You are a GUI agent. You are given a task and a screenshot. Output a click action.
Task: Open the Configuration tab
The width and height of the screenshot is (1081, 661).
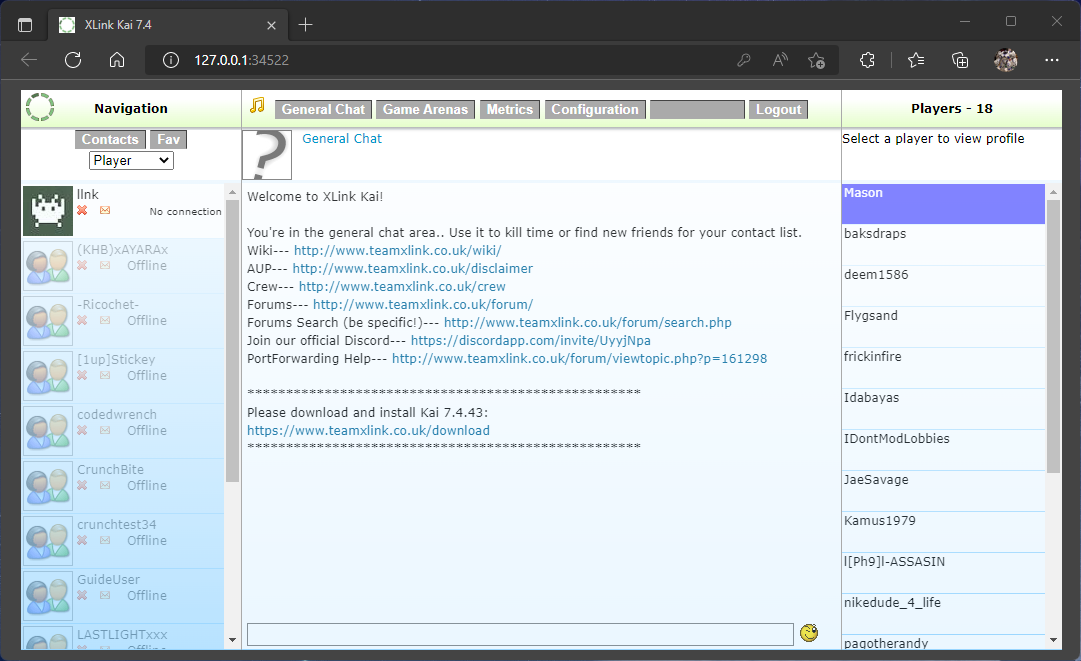tap(594, 110)
